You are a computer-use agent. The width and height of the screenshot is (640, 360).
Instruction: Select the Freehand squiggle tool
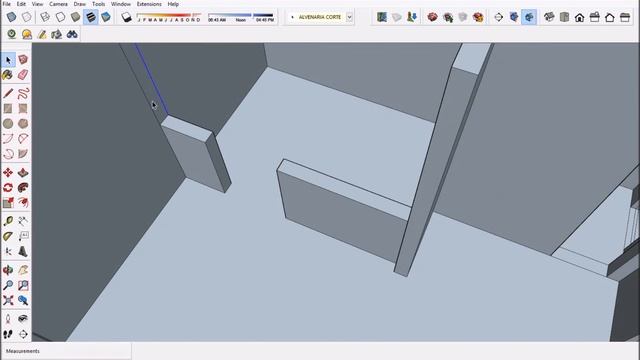(23, 93)
